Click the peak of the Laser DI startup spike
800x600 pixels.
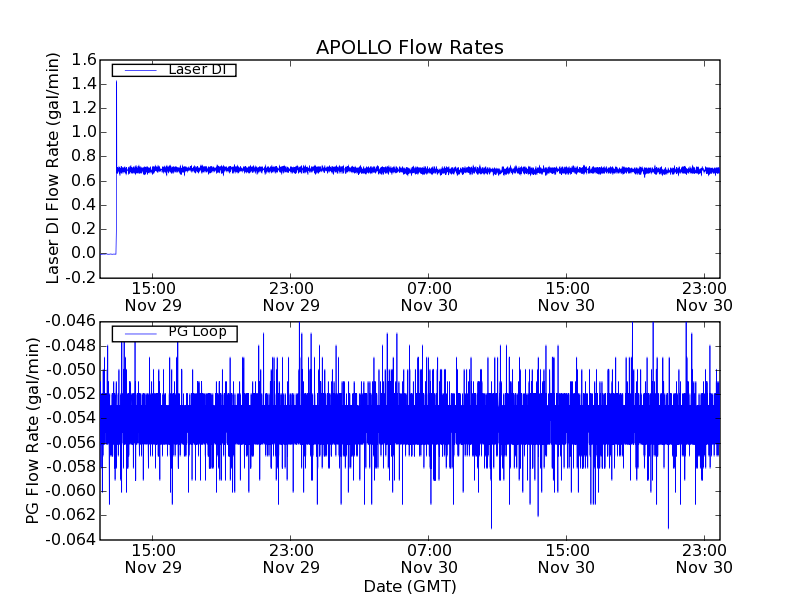(116, 82)
